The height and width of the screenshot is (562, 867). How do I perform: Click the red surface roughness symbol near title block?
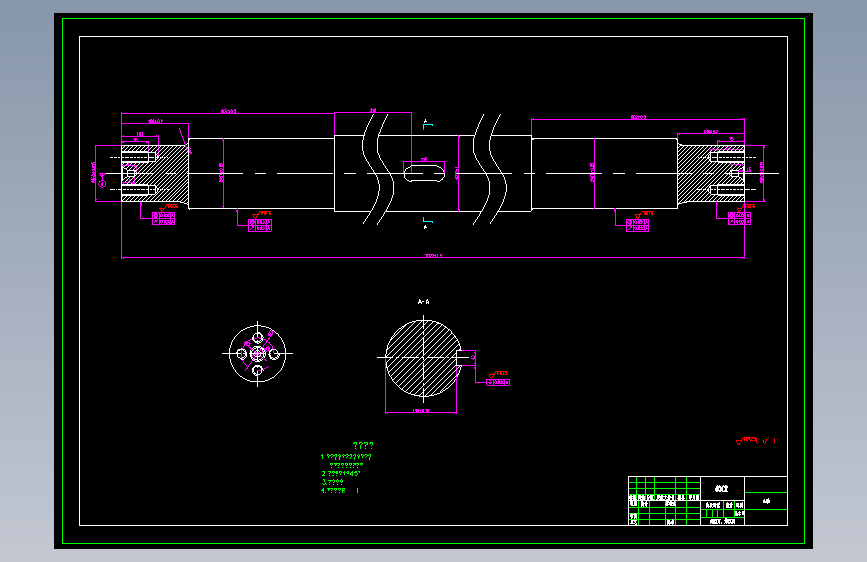tap(755, 441)
